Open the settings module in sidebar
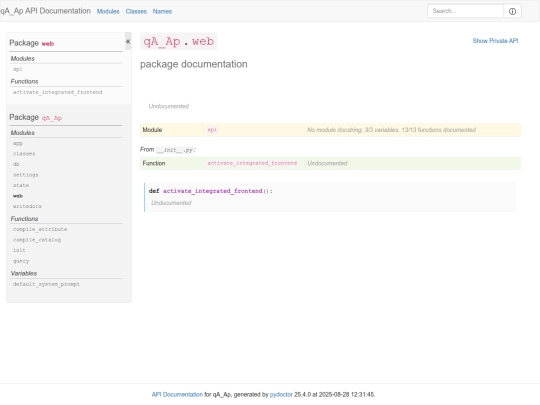The height and width of the screenshot is (405, 540). [25, 175]
